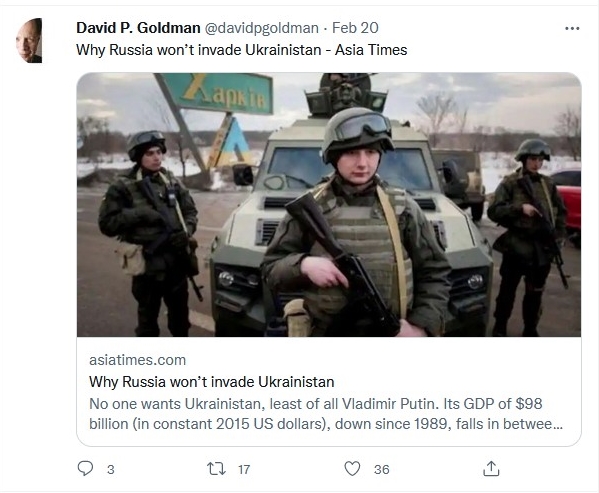Open the @davidpgoldman handle link
The height and width of the screenshot is (493, 599).
(262, 28)
